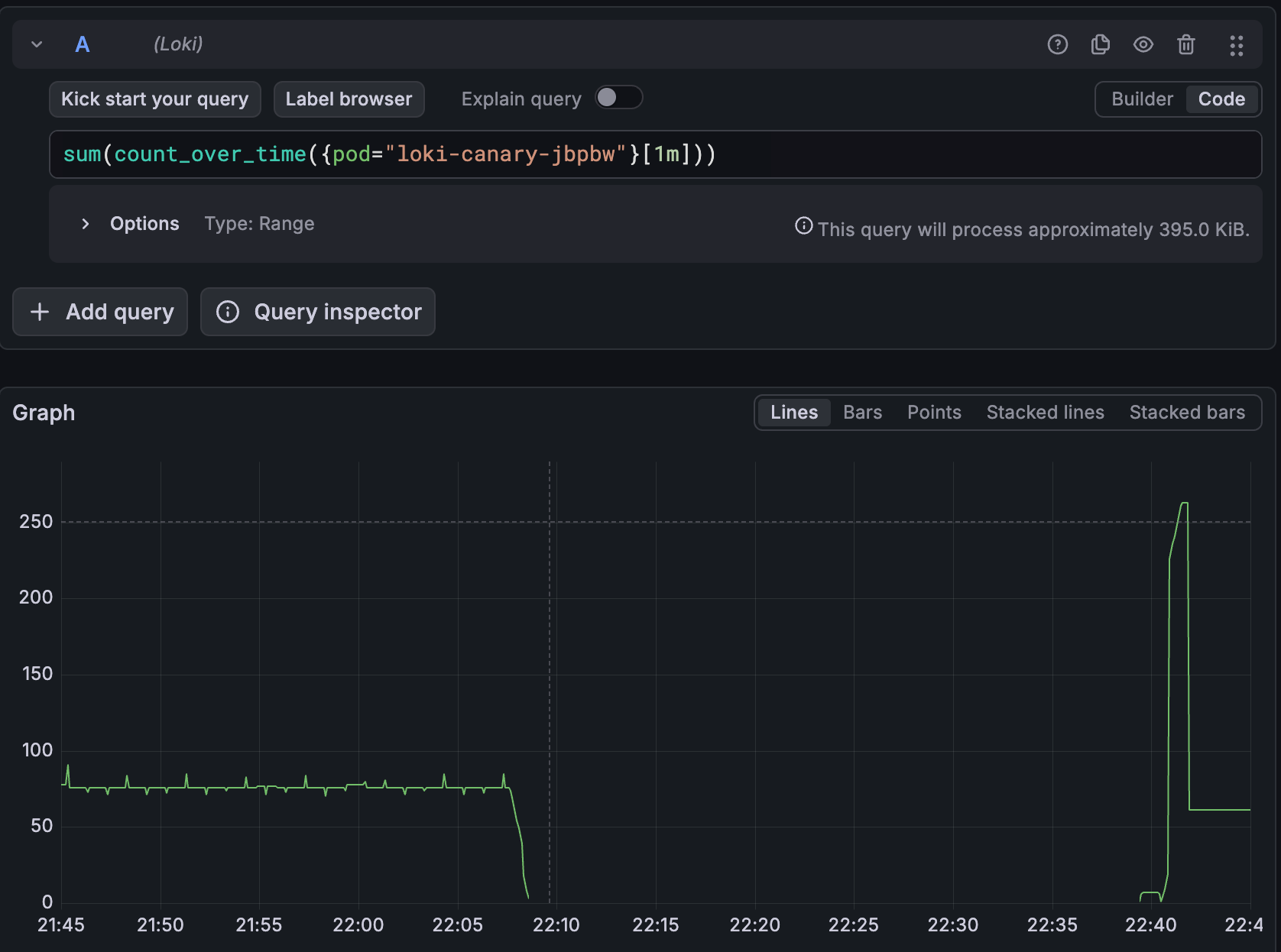Choose Stacked lines graph style
This screenshot has width=1281, height=952.
pos(1045,413)
